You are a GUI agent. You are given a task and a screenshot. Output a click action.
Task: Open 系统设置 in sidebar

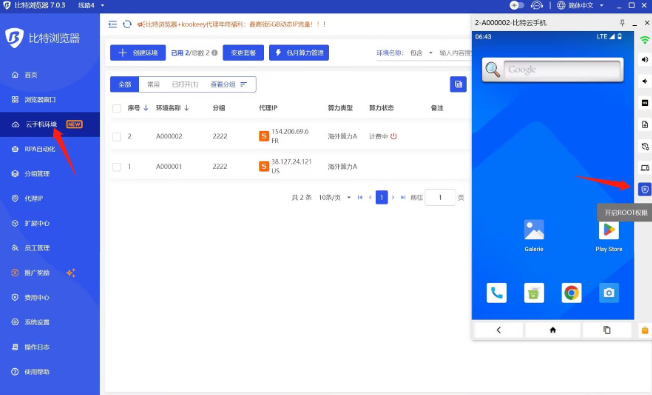(x=31, y=322)
